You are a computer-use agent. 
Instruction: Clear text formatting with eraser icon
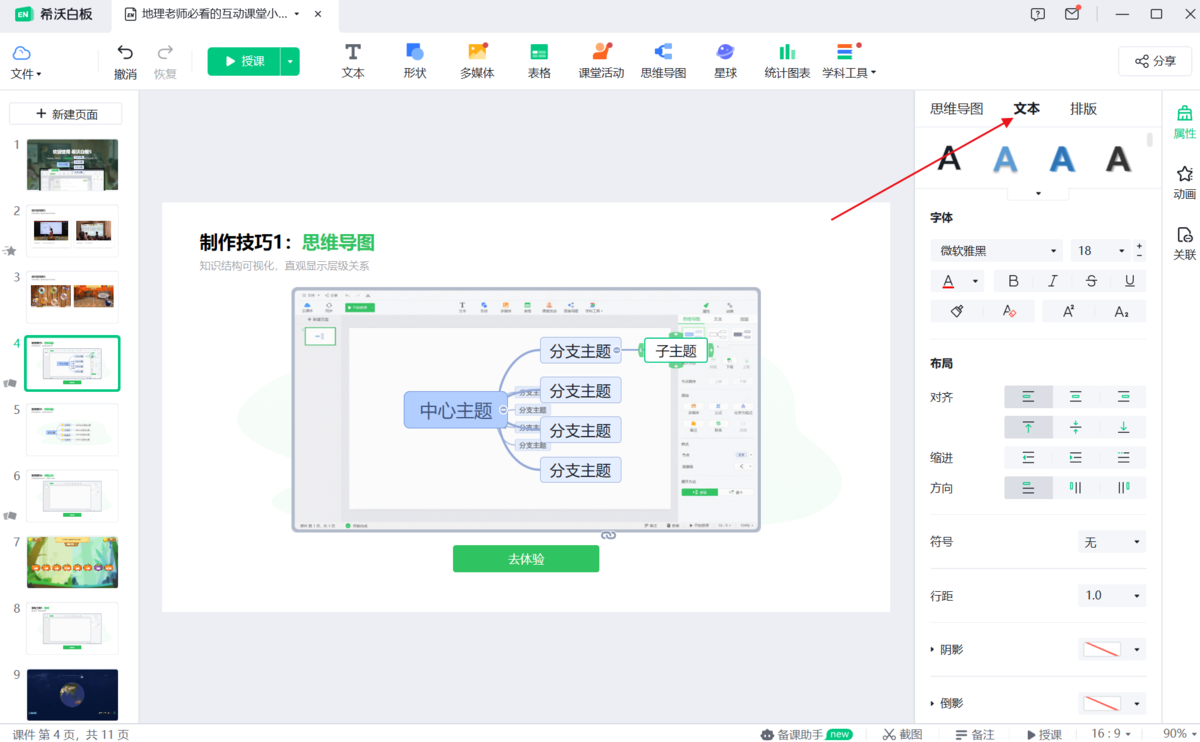pyautogui.click(x=1011, y=312)
